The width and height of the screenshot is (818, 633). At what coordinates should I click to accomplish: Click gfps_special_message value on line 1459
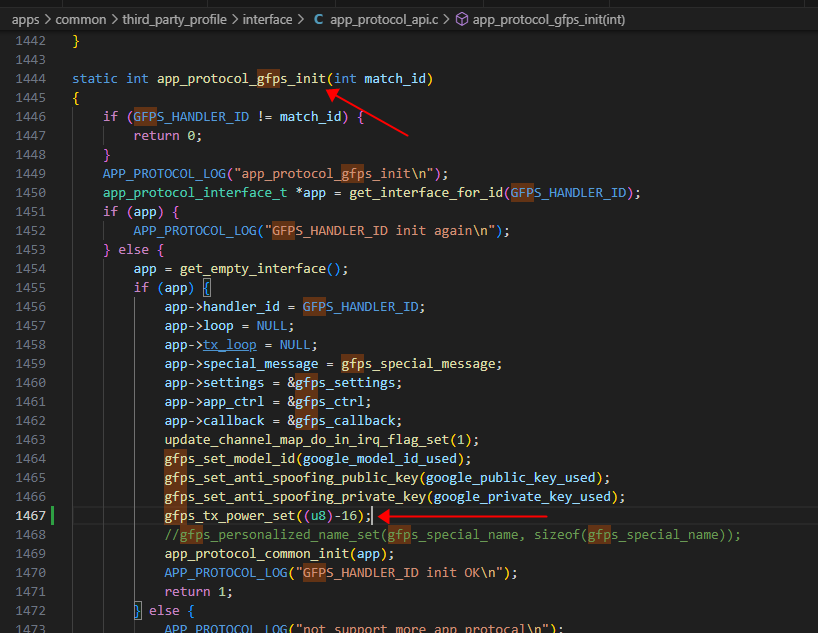(419, 364)
